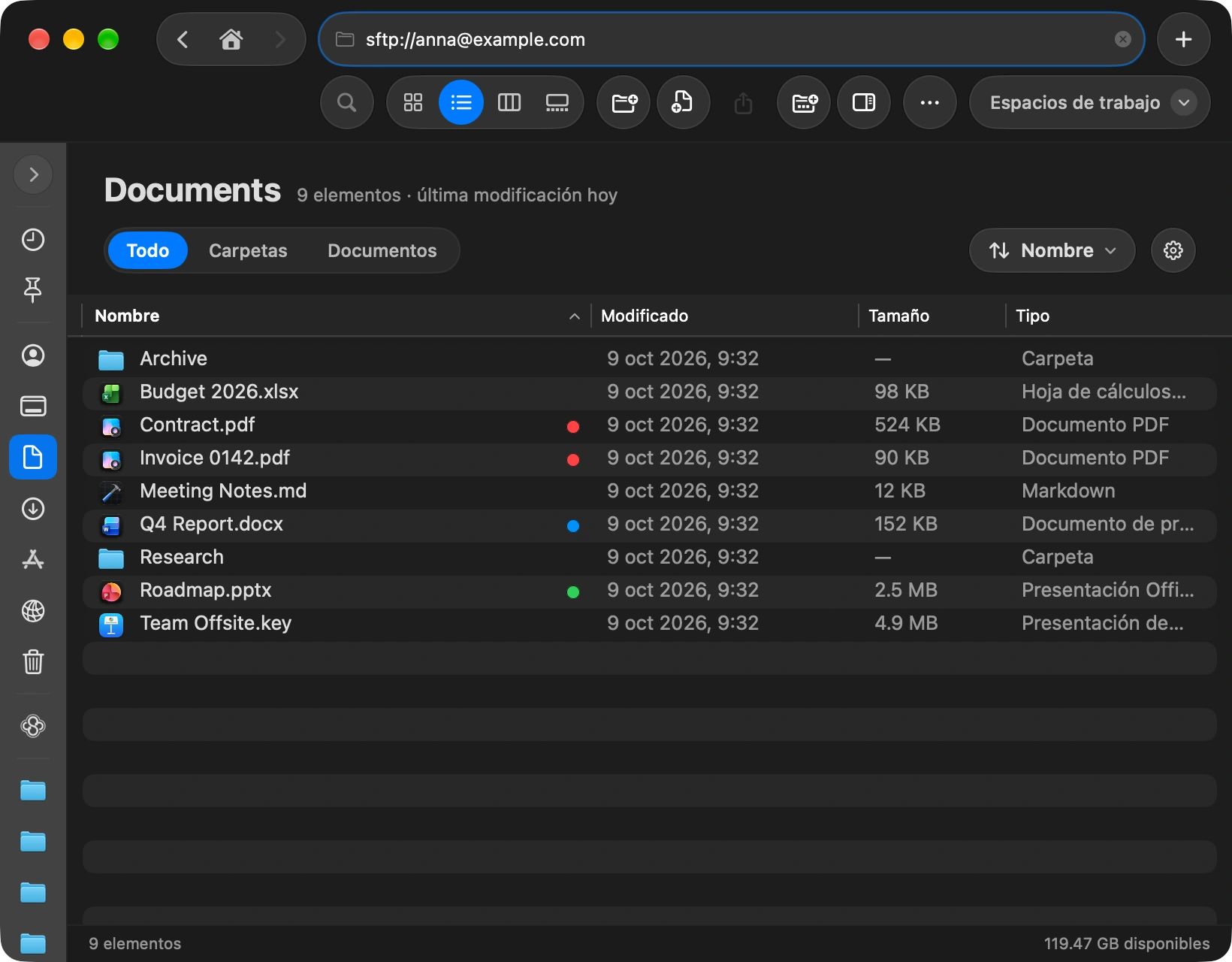Open Applications in the sidebar
The width and height of the screenshot is (1232, 962).
tap(33, 560)
